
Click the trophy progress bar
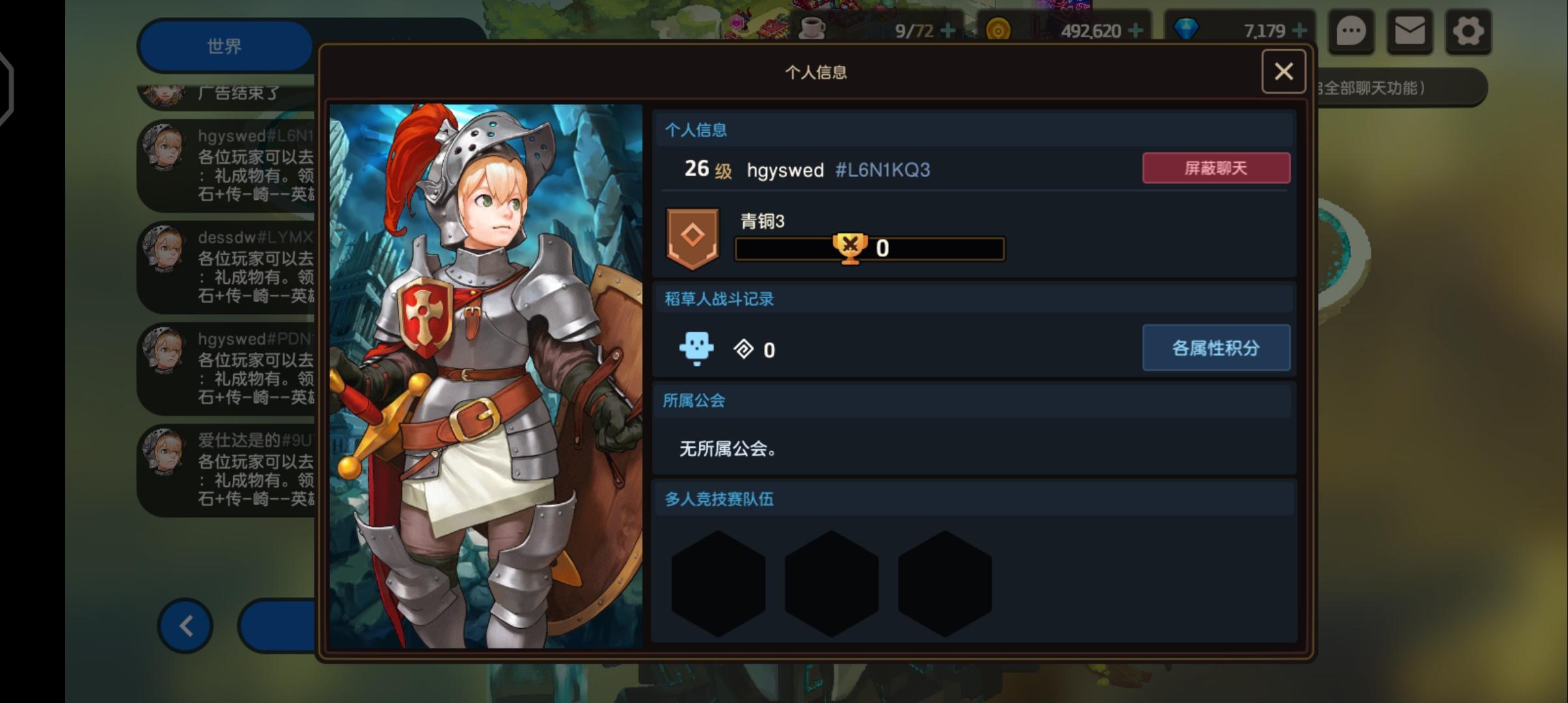(x=870, y=249)
